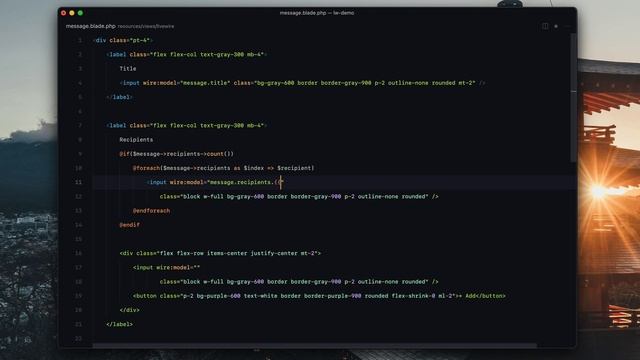Click the label tag on line 2
This screenshot has width=640, height=360.
[186, 54]
